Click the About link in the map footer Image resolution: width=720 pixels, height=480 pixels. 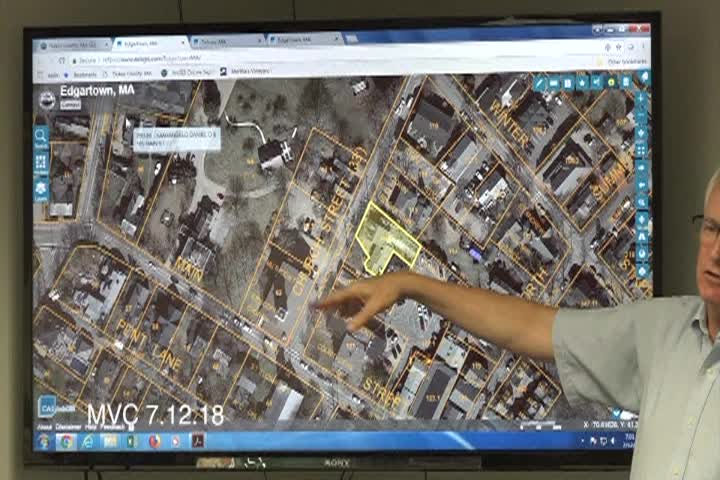[x=45, y=427]
